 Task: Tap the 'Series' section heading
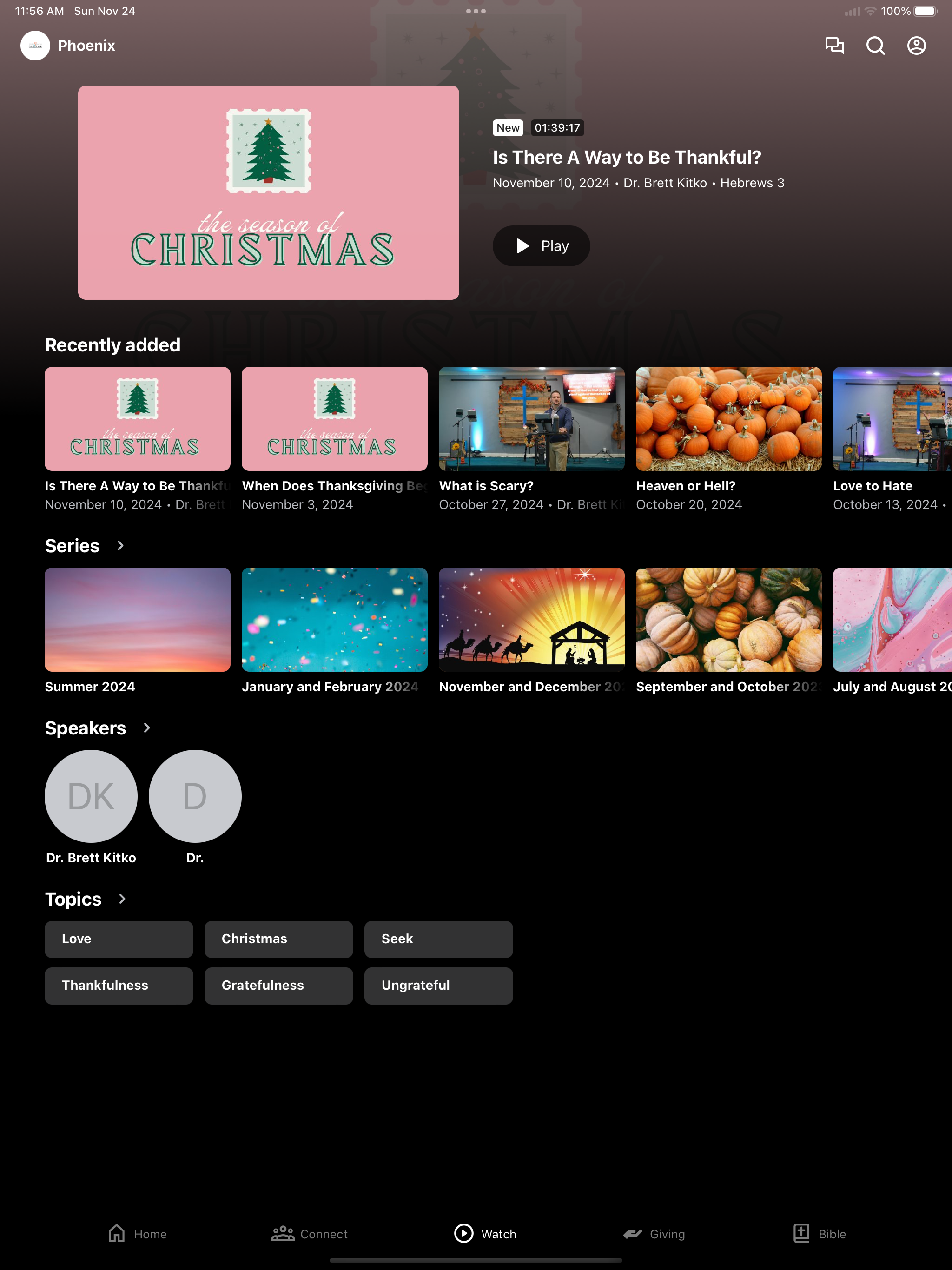point(73,546)
